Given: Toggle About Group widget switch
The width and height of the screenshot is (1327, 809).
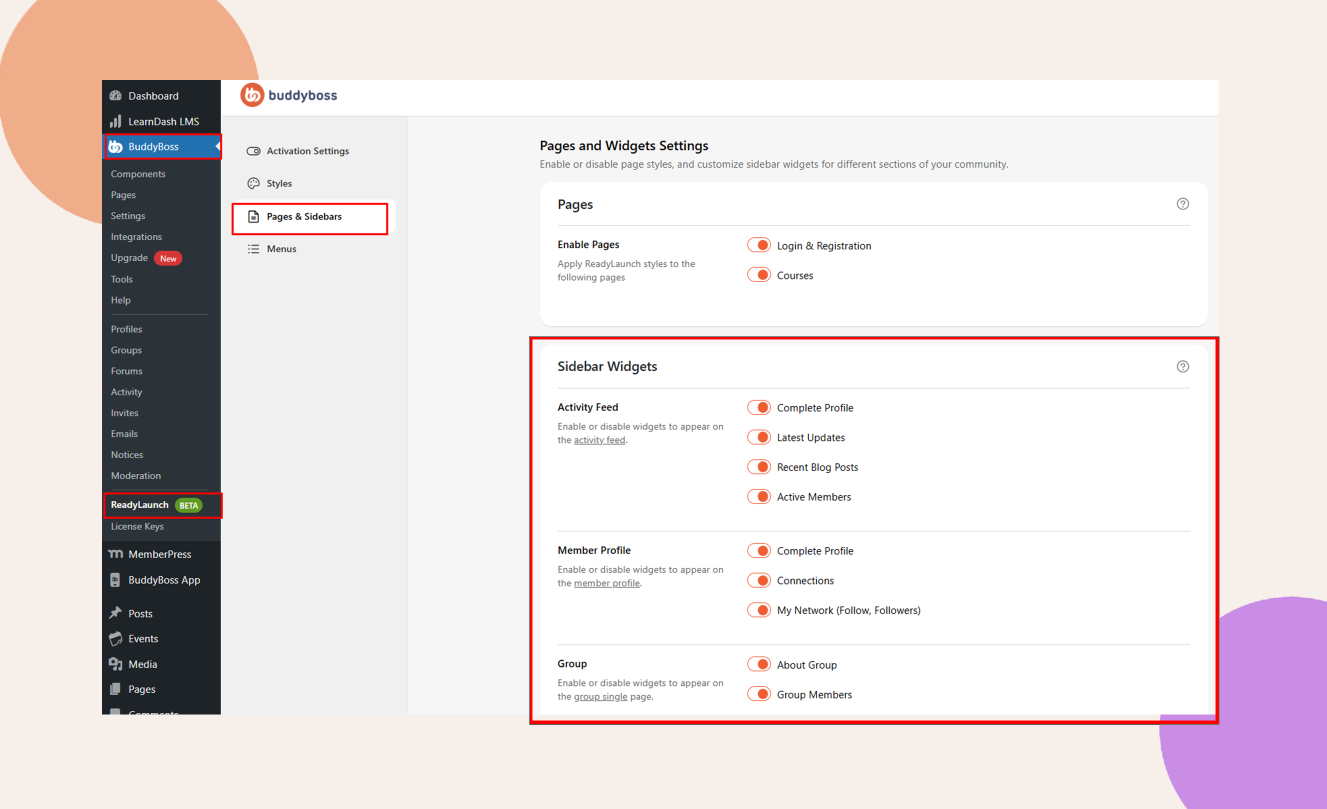Looking at the screenshot, I should click(x=759, y=664).
